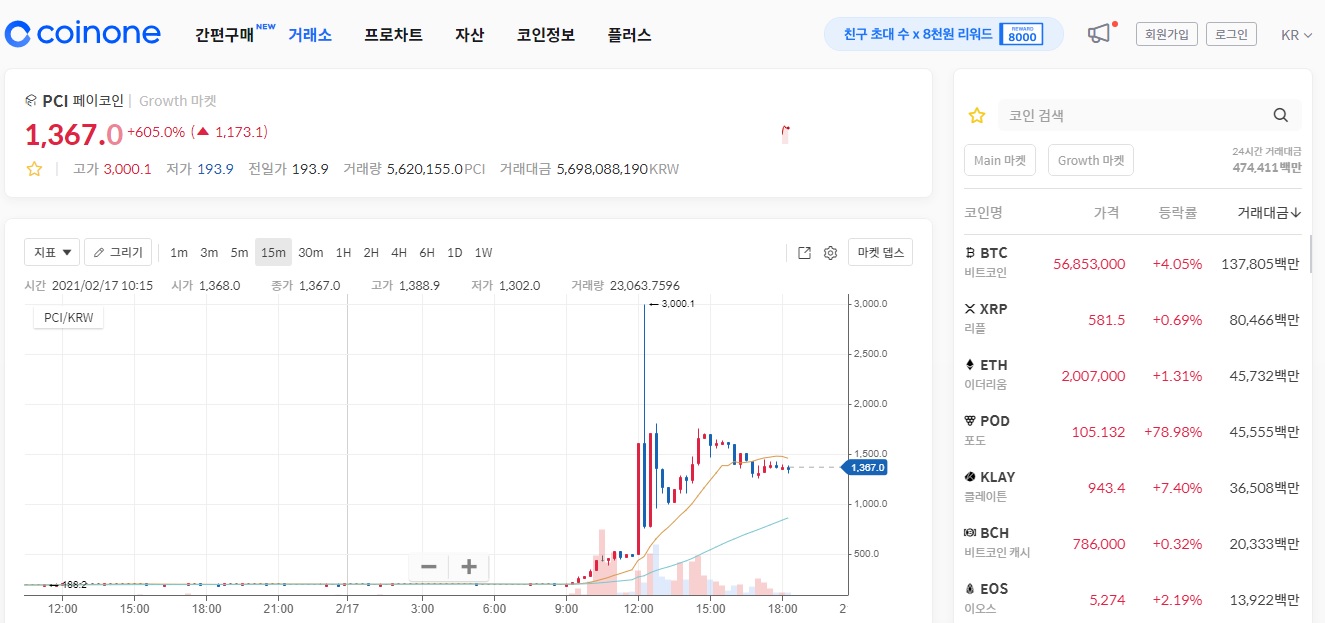
Task: Click the 로그인 login button
Action: (x=1231, y=34)
